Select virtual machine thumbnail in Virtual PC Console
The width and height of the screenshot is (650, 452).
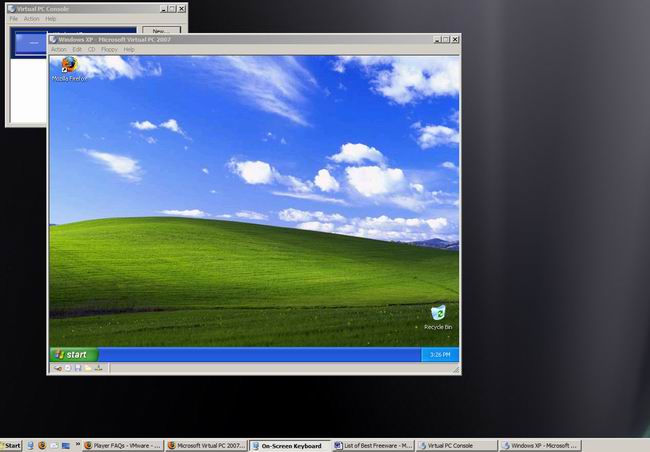click(x=31, y=43)
